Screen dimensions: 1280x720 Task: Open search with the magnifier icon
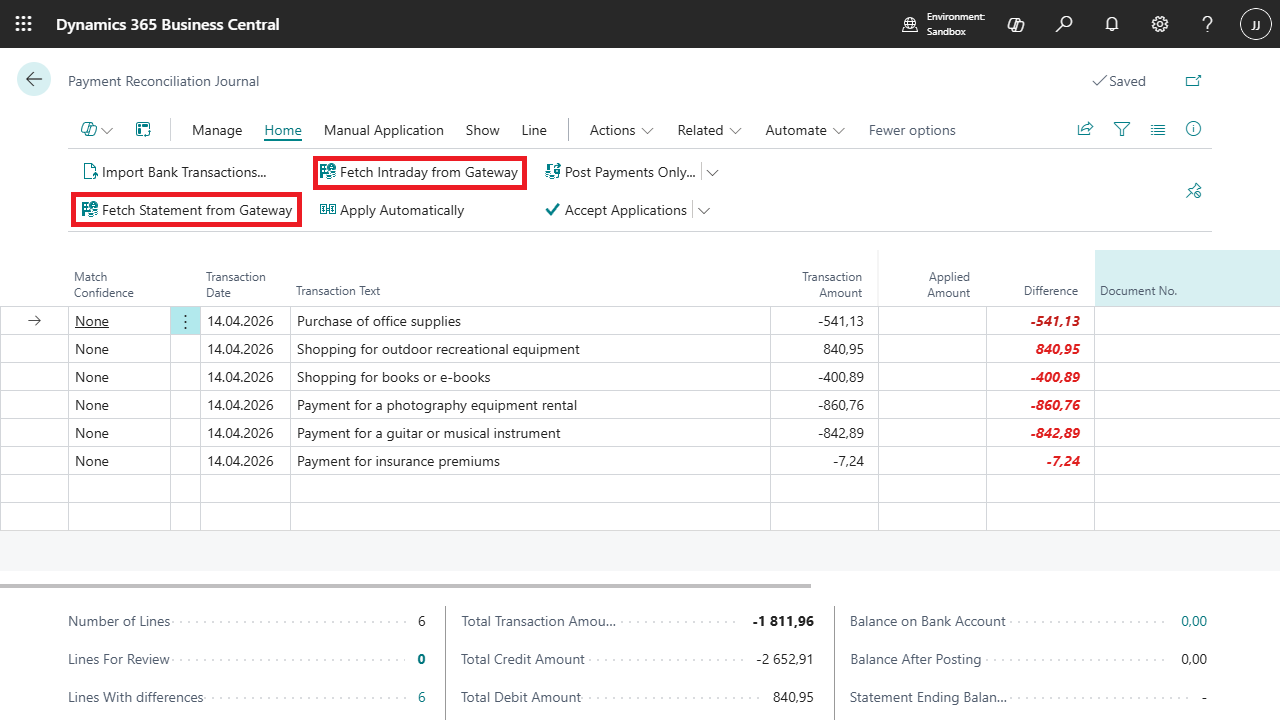click(1063, 23)
